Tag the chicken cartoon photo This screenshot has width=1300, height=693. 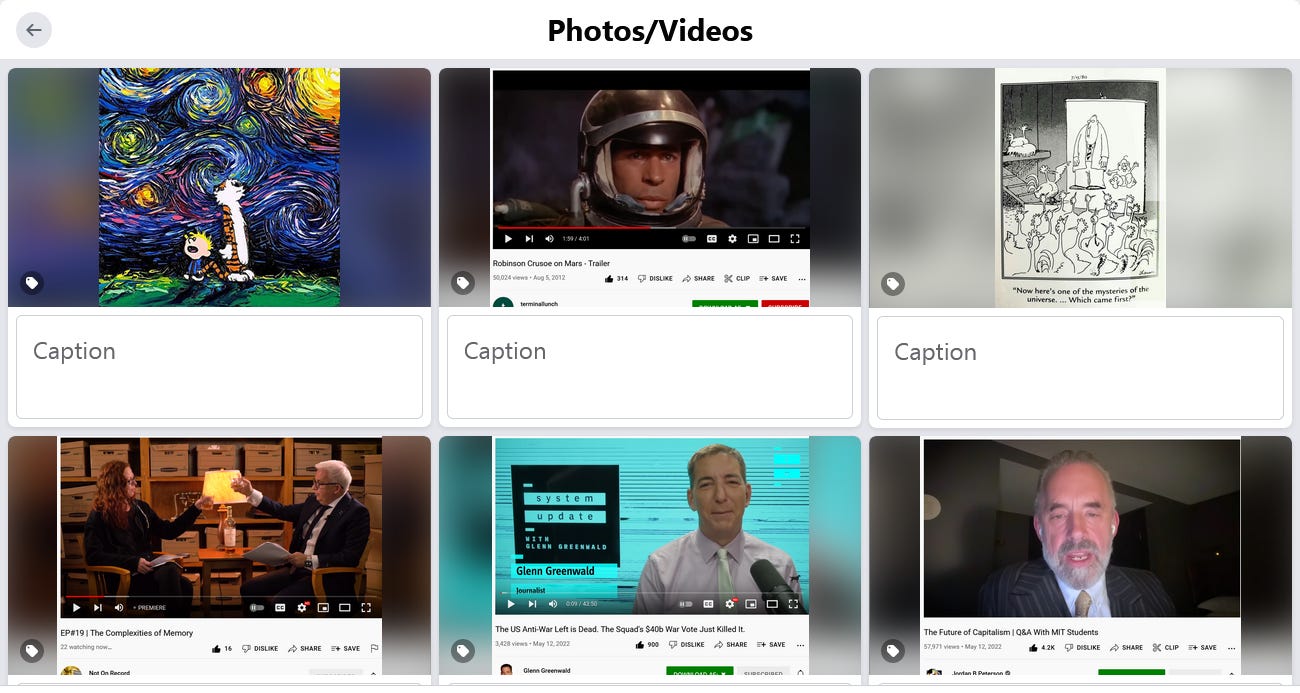pyautogui.click(x=893, y=284)
